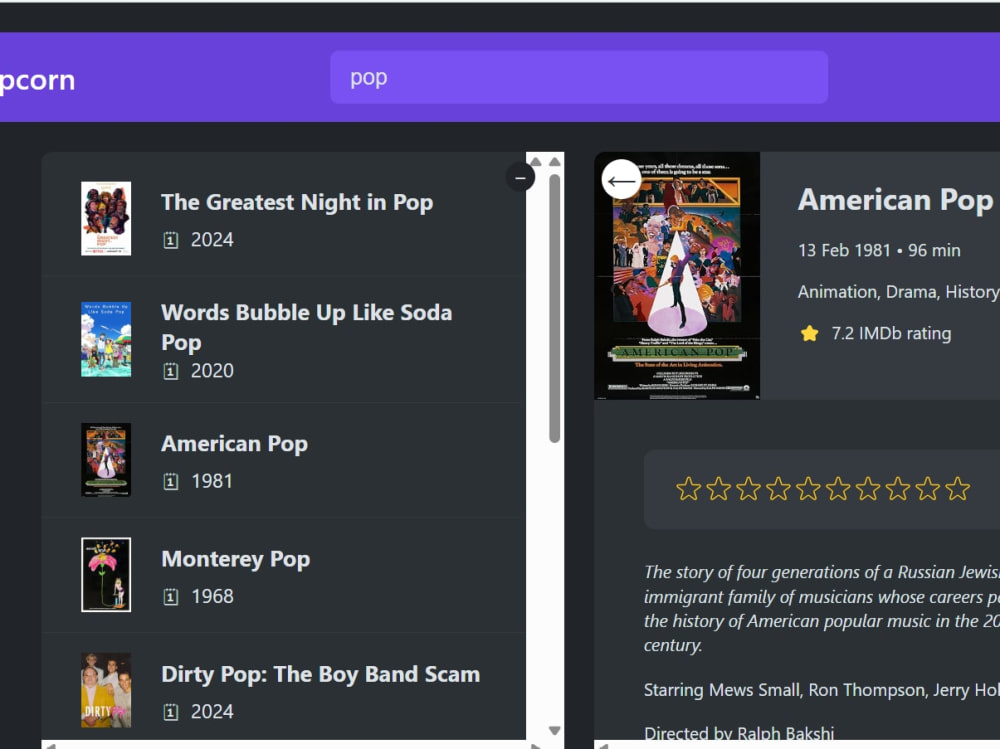1000x749 pixels.
Task: Click the list's vertical scrollbar thumb
Action: click(554, 308)
